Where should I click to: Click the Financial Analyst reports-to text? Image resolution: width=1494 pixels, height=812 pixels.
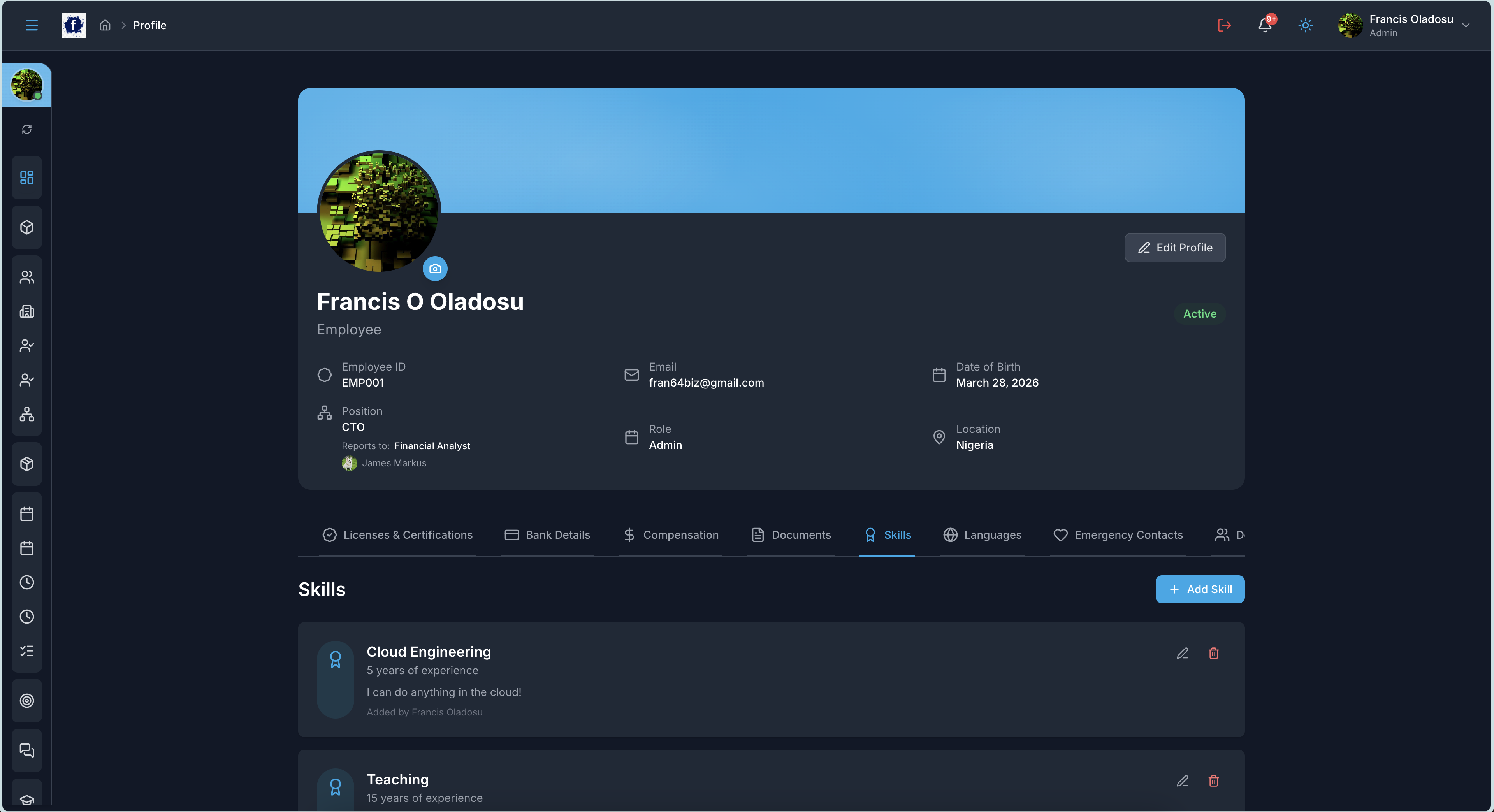click(432, 446)
